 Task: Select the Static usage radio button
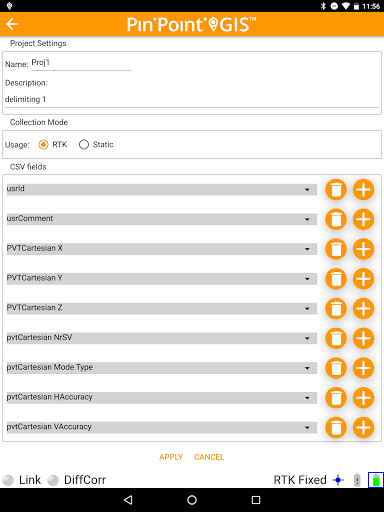point(84,145)
